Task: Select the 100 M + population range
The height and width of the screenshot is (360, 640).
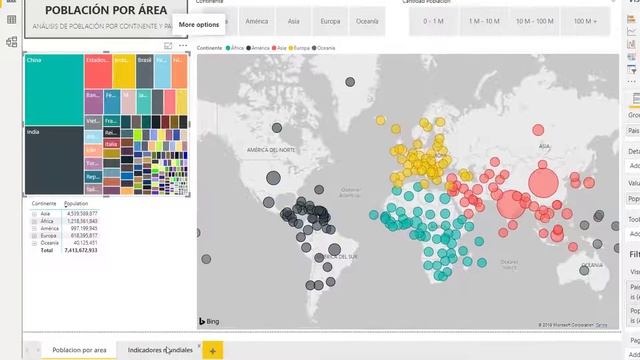Action: [585, 21]
